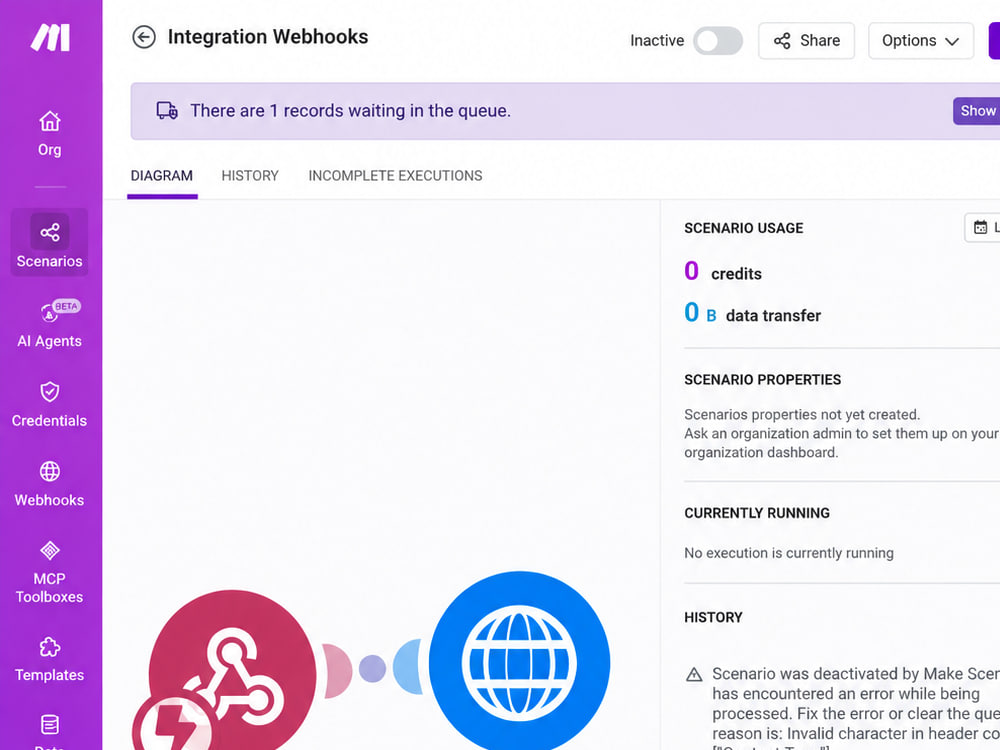Click the connector dot between modules

tap(372, 668)
